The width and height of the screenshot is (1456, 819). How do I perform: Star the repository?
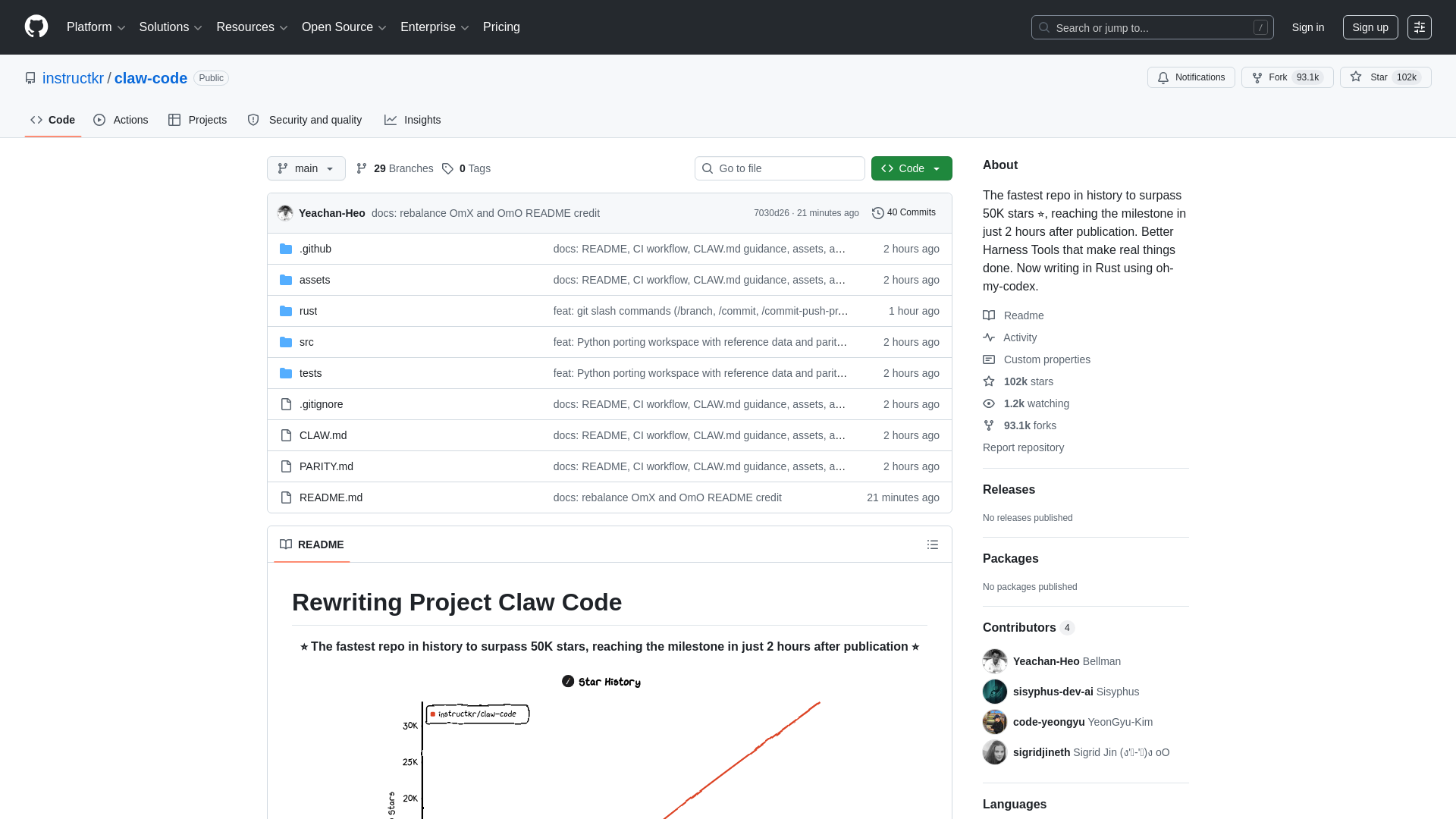[x=1385, y=77]
